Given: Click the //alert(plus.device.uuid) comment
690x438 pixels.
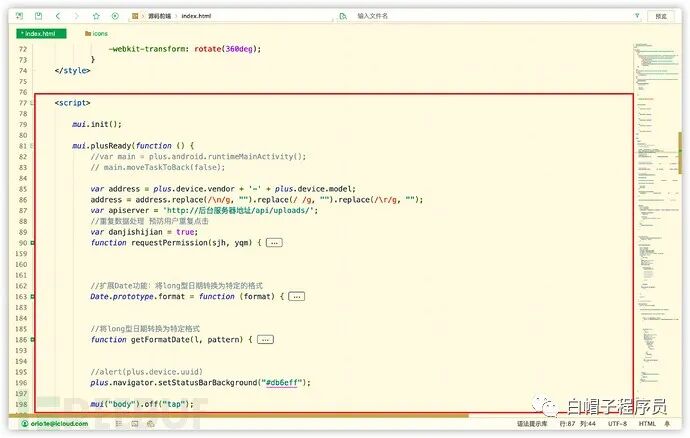Looking at the screenshot, I should [x=147, y=372].
